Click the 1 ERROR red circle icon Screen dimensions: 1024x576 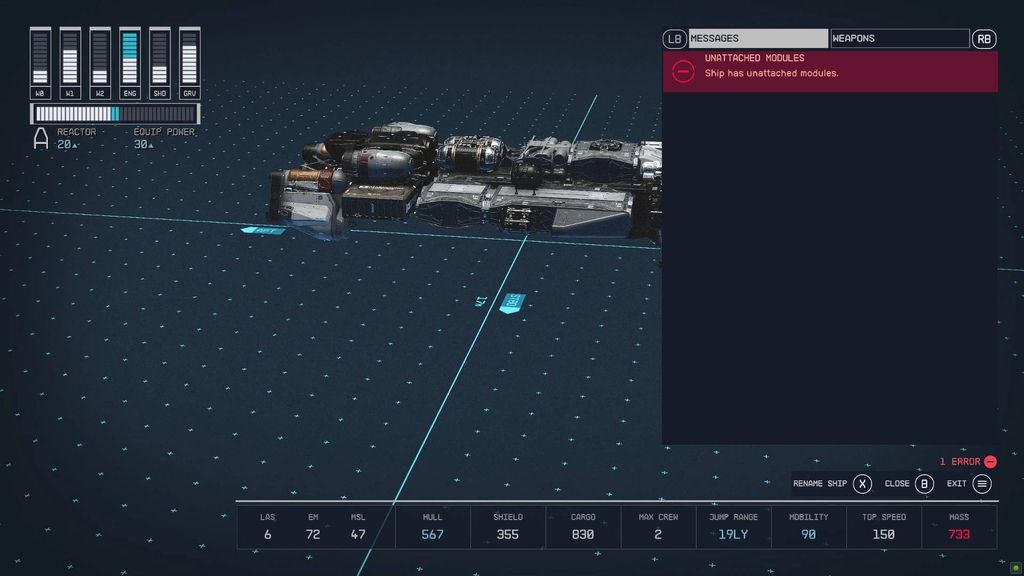(x=988, y=461)
